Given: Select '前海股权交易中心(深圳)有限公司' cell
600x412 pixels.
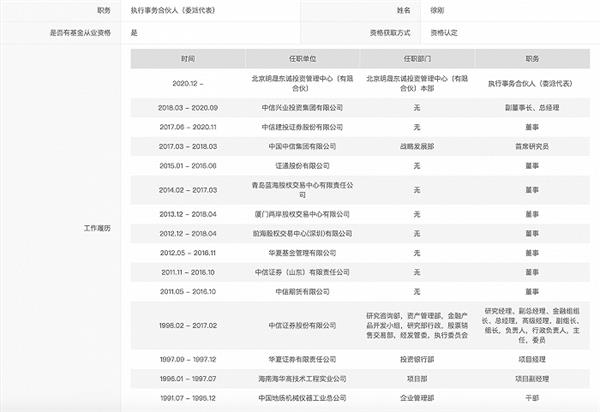Looking at the screenshot, I should click(302, 233).
